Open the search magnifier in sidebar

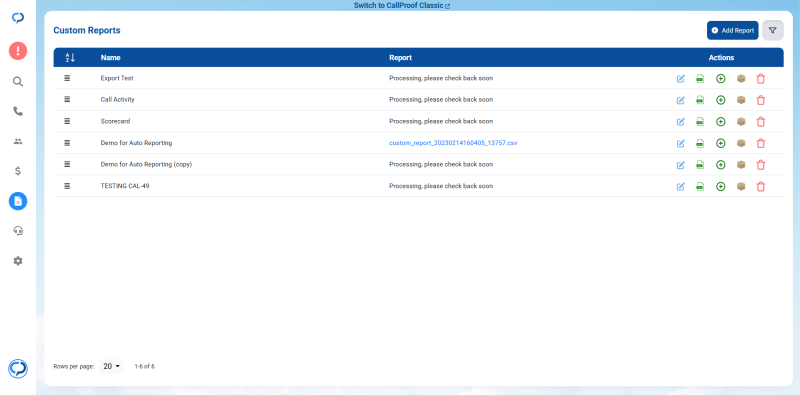(18, 82)
